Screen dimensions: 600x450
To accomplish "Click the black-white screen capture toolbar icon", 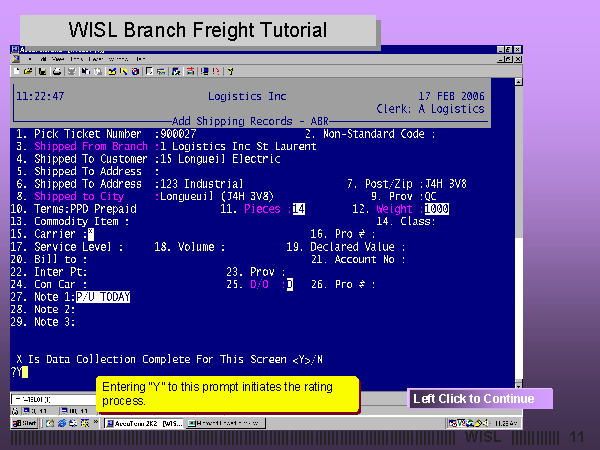I will point(176,71).
